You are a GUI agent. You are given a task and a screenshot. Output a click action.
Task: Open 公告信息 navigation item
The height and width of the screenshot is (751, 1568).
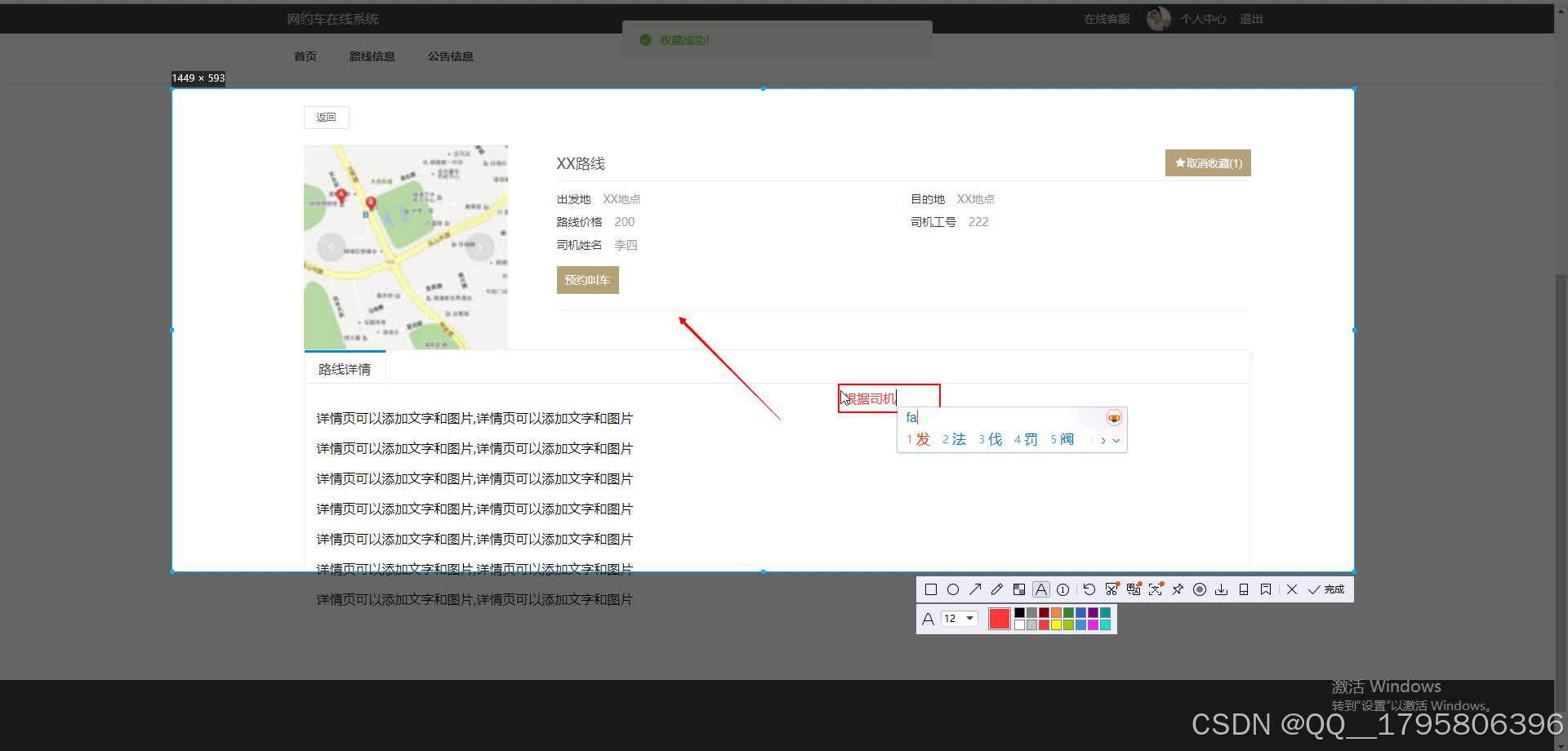[451, 56]
